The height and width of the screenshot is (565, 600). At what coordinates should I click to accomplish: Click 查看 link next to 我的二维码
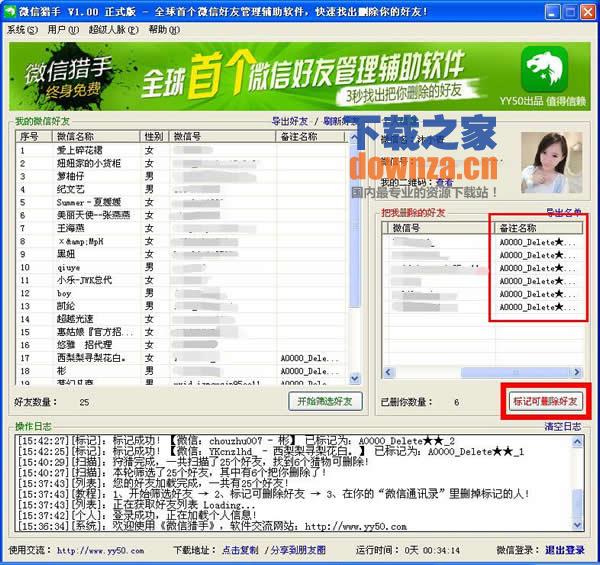tap(445, 182)
